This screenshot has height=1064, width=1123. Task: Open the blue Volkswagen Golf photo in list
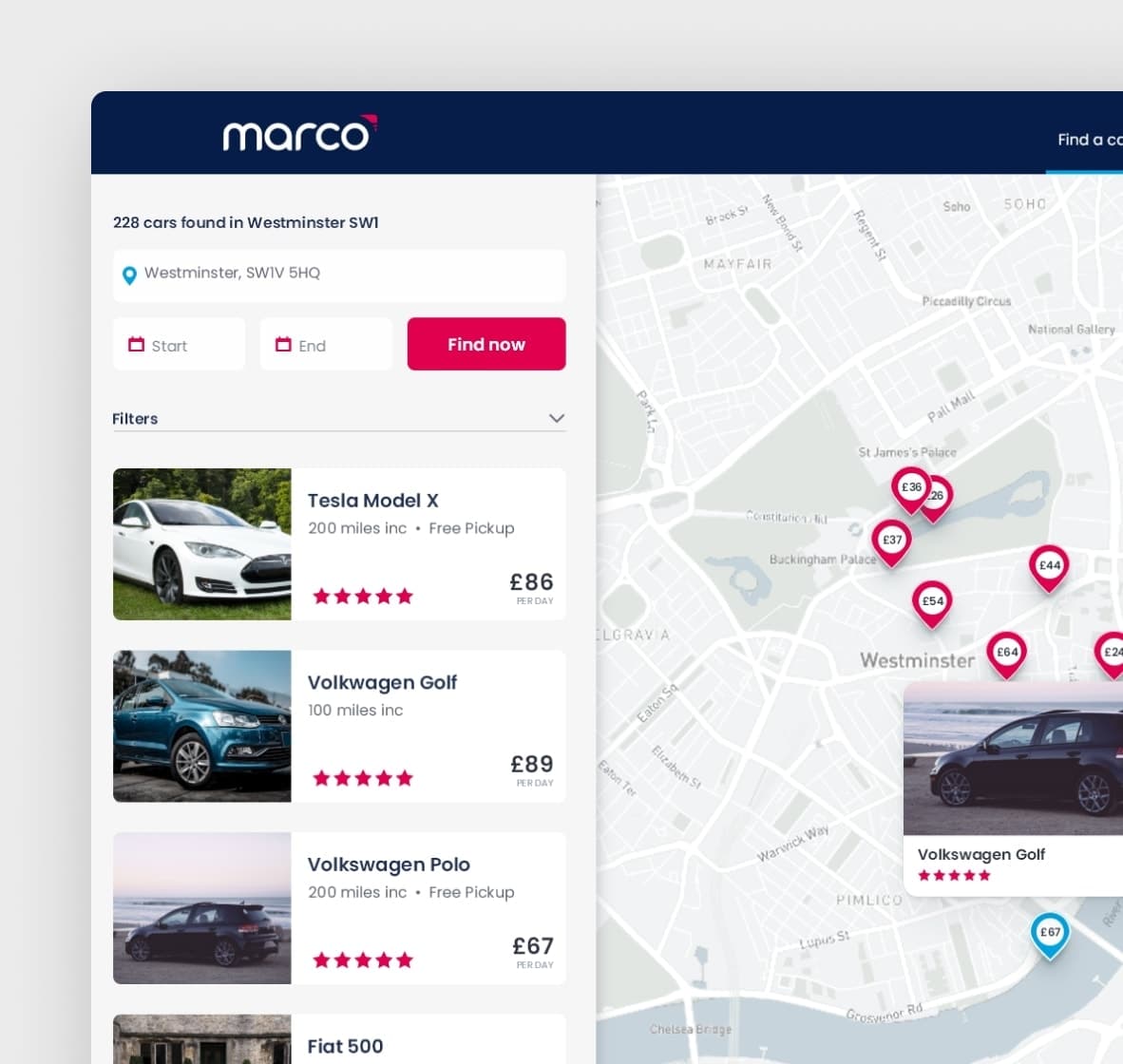[202, 726]
